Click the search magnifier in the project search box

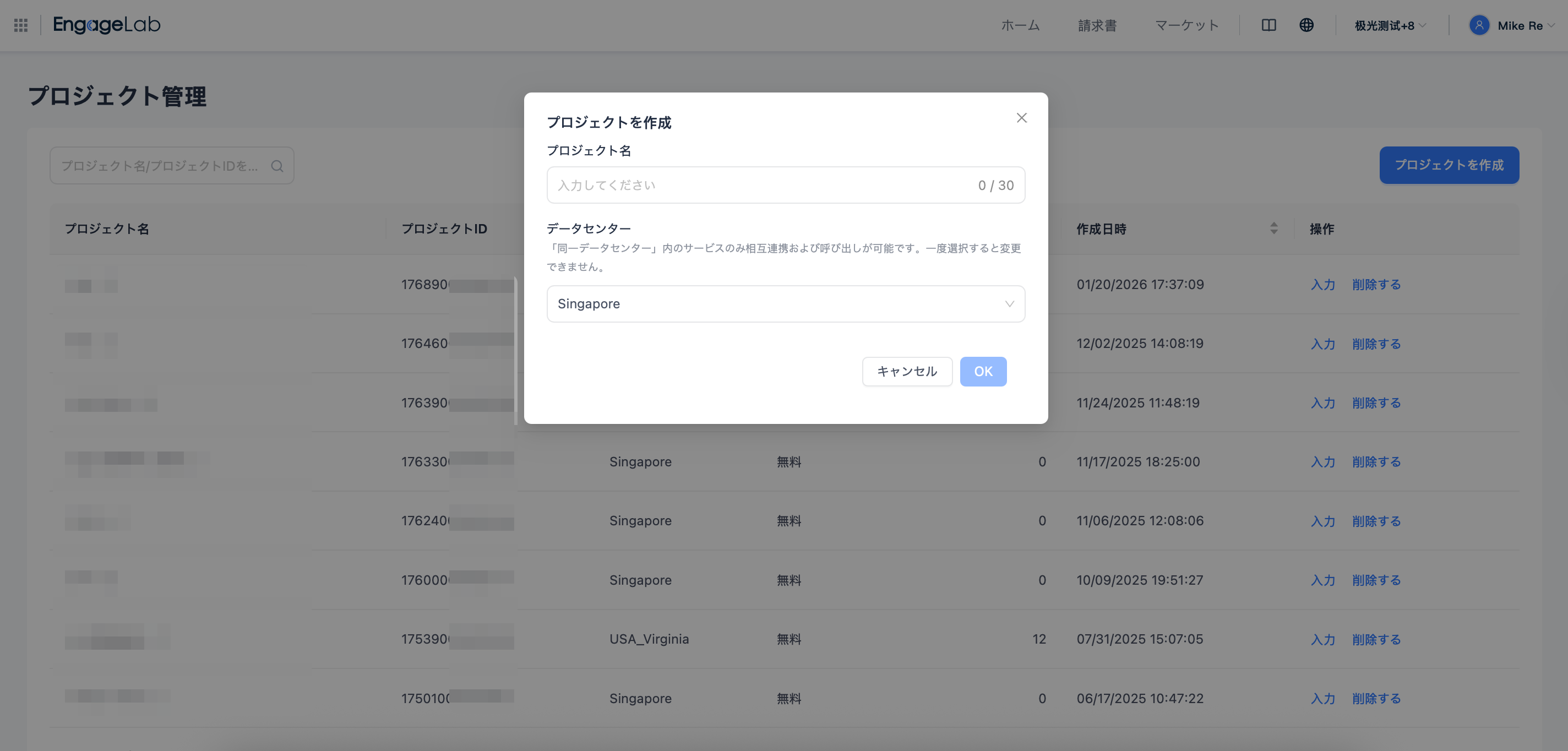coord(277,166)
